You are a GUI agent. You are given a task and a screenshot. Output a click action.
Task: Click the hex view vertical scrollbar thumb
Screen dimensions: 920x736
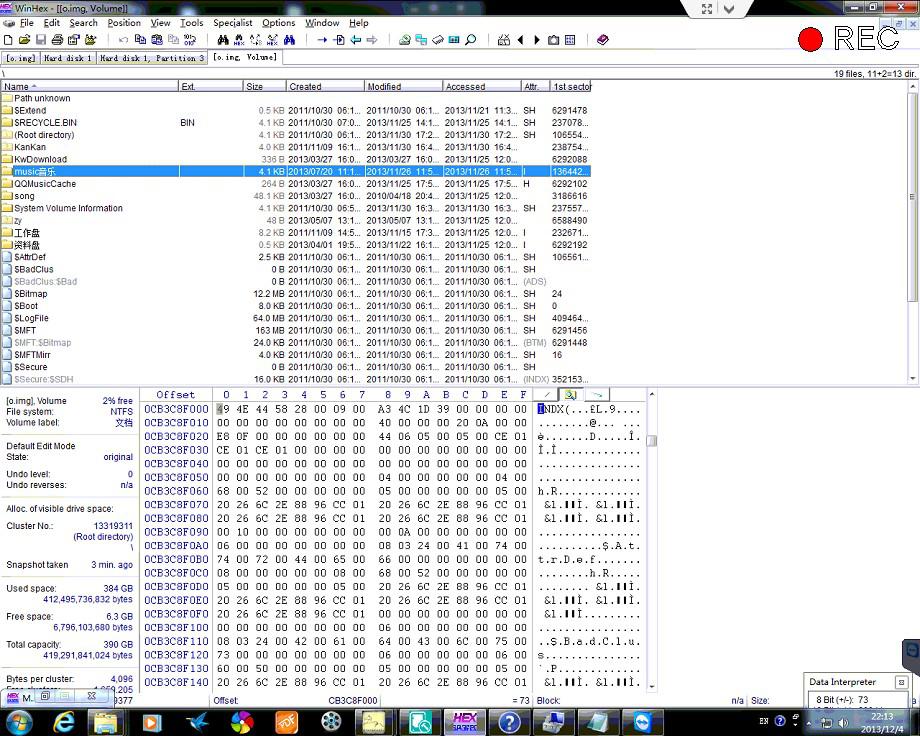651,440
